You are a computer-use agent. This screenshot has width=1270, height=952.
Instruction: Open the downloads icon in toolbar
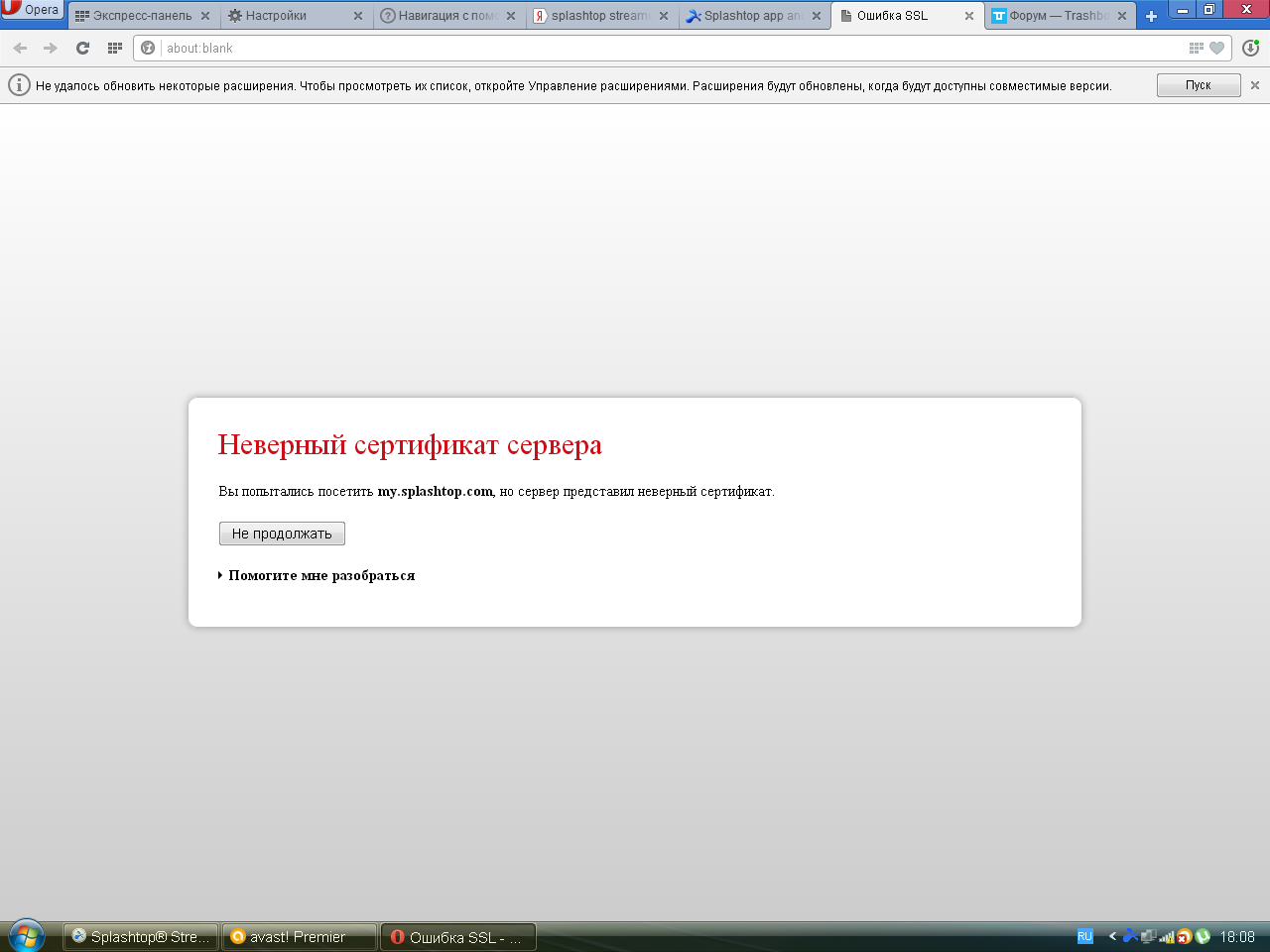tap(1250, 48)
